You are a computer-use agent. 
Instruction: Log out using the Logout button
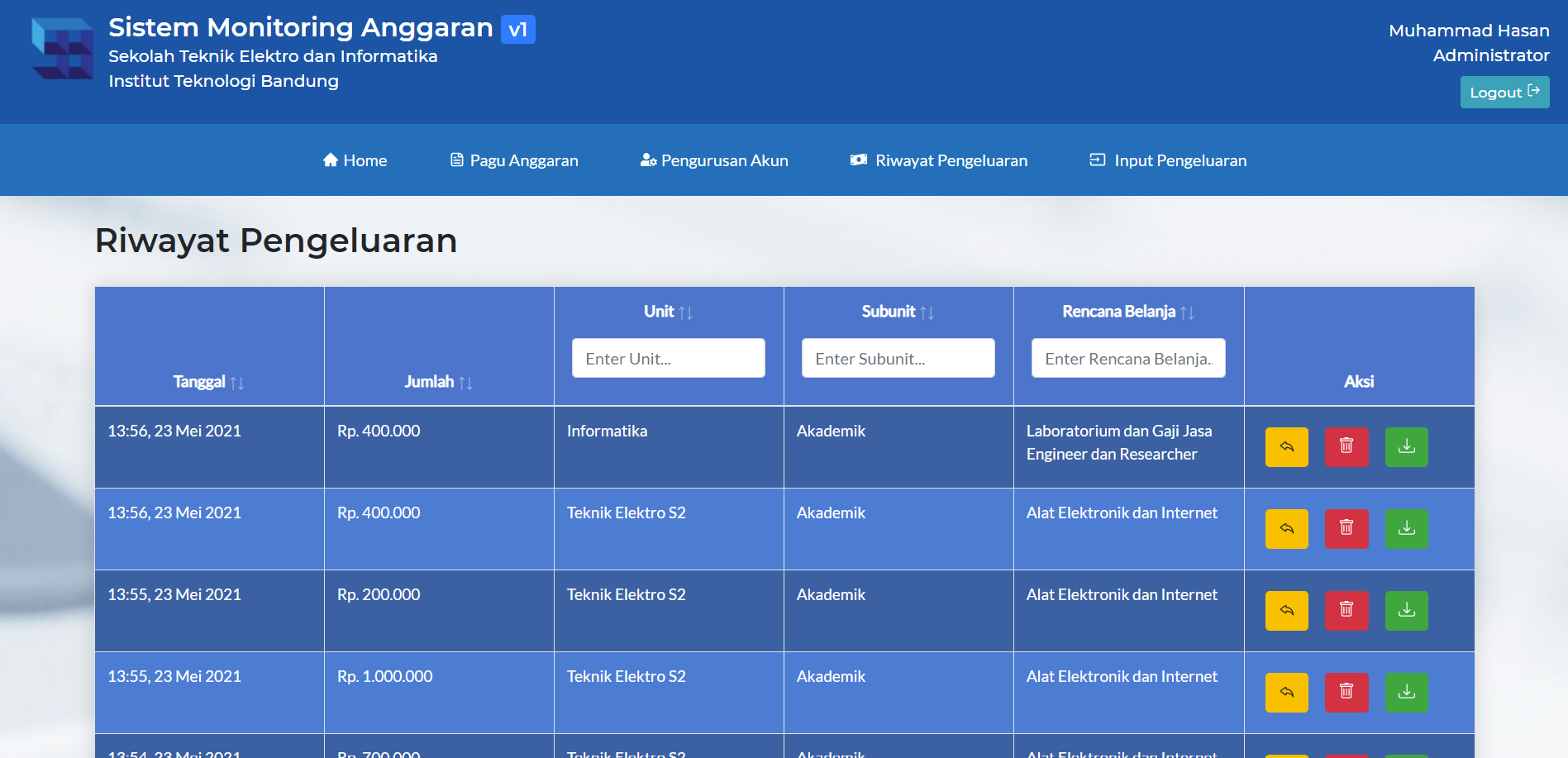click(x=1504, y=92)
